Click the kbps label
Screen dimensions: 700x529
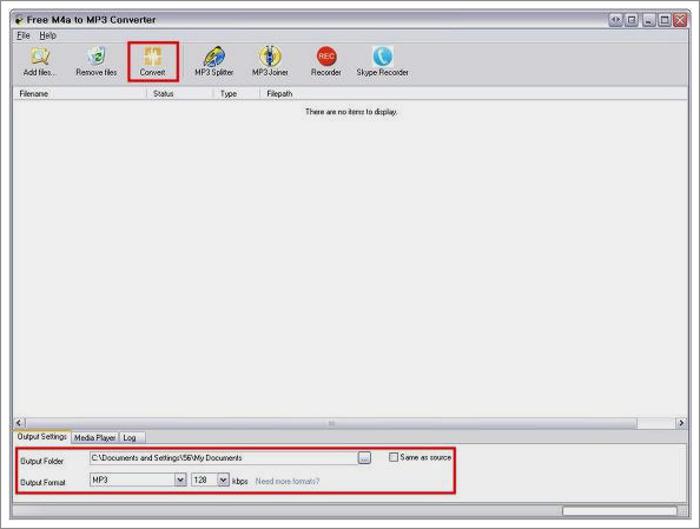click(x=240, y=481)
